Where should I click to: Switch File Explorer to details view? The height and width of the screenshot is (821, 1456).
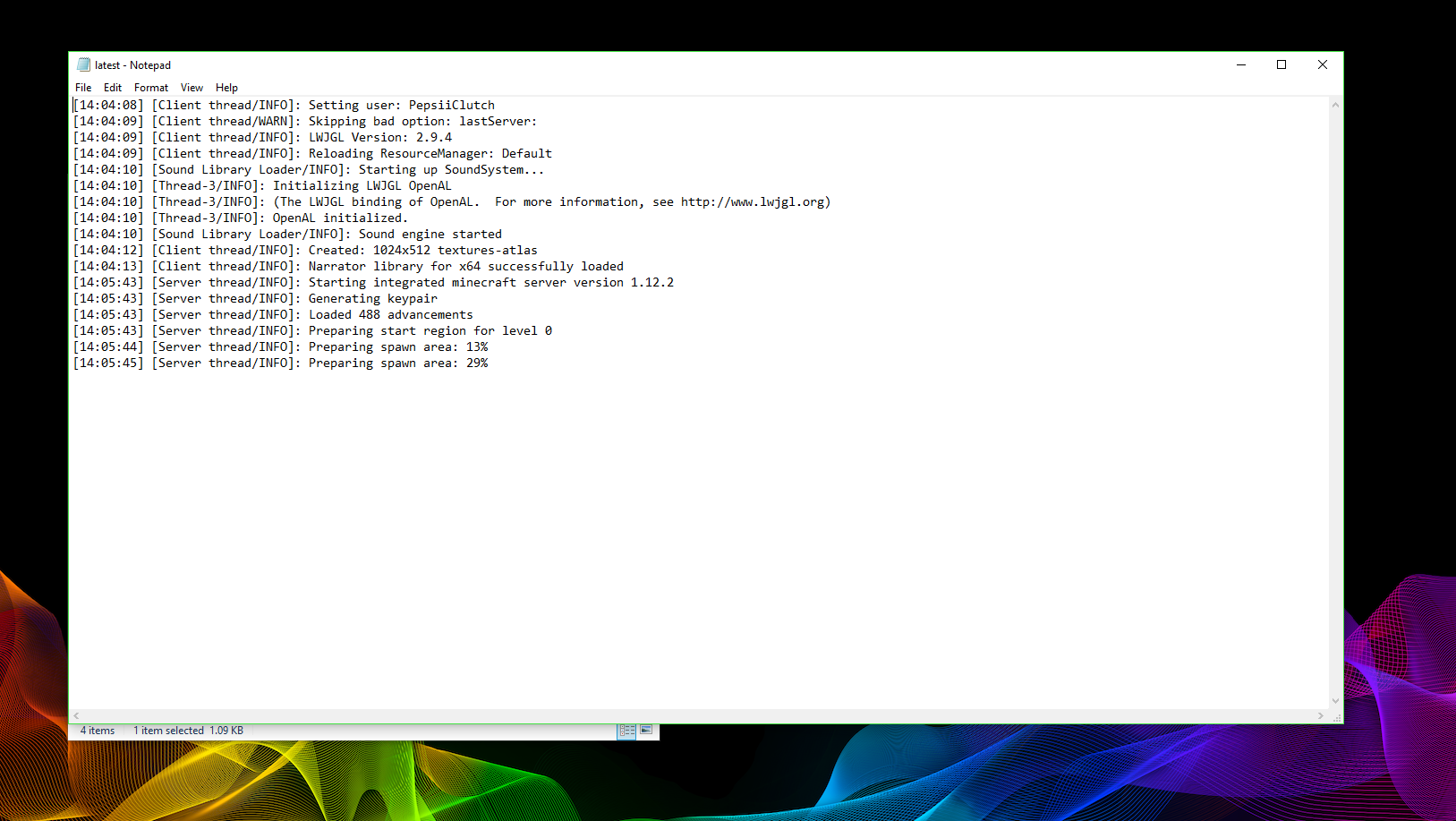[627, 731]
